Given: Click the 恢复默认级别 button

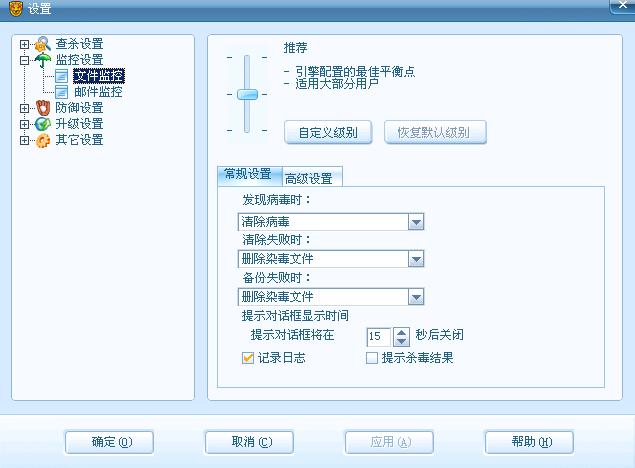Looking at the screenshot, I should [x=435, y=132].
